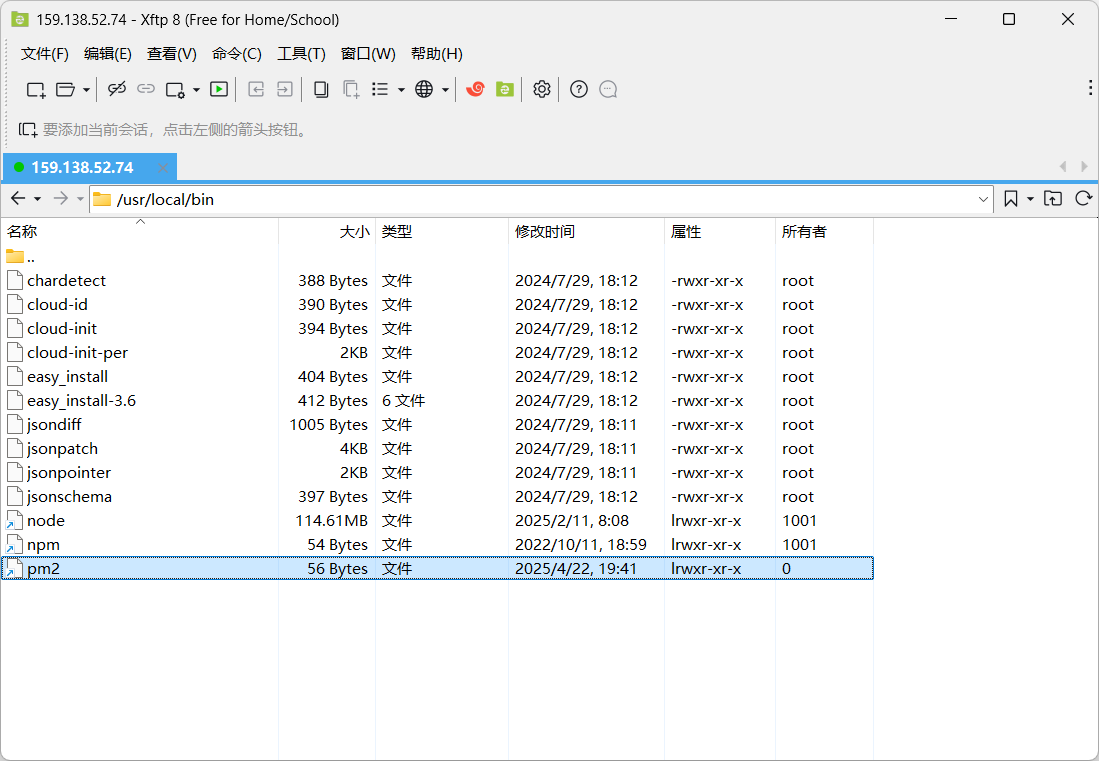Open Help via question-mark icon
The width and height of the screenshot is (1099, 761).
579,89
